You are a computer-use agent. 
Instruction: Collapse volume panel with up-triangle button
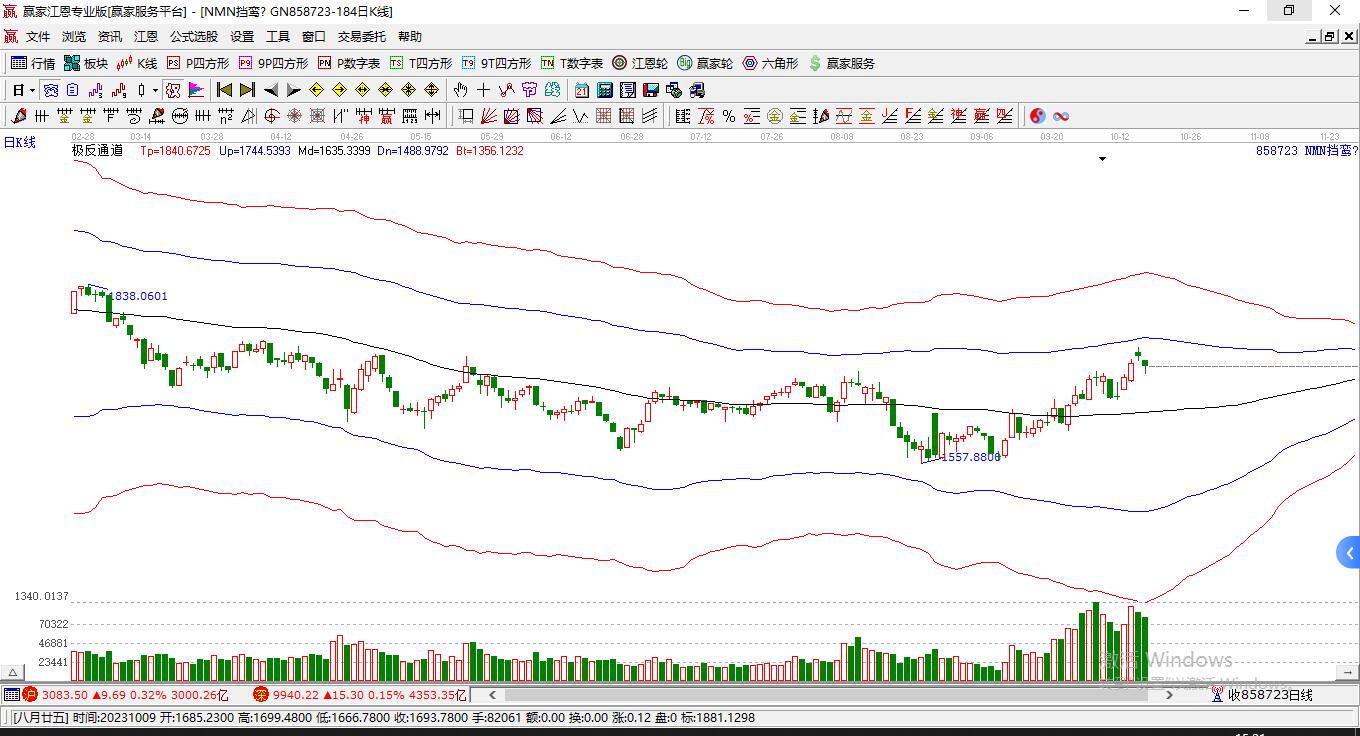coord(14,673)
